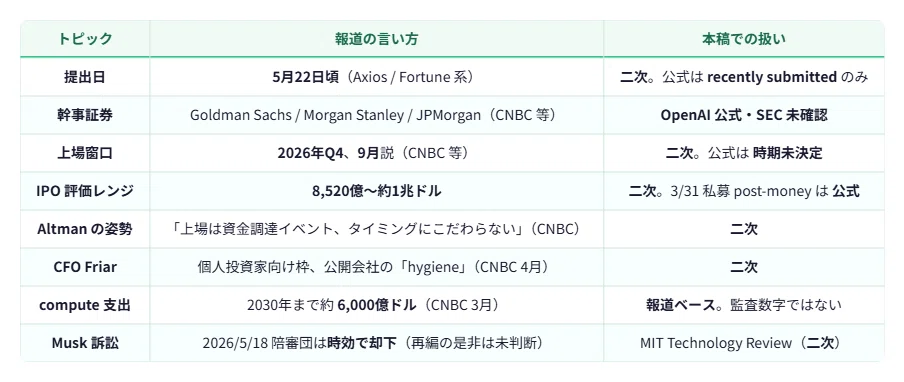904x382 pixels.
Task: Click the hygiene CNBC 4月 cell
Action: click(x=376, y=267)
